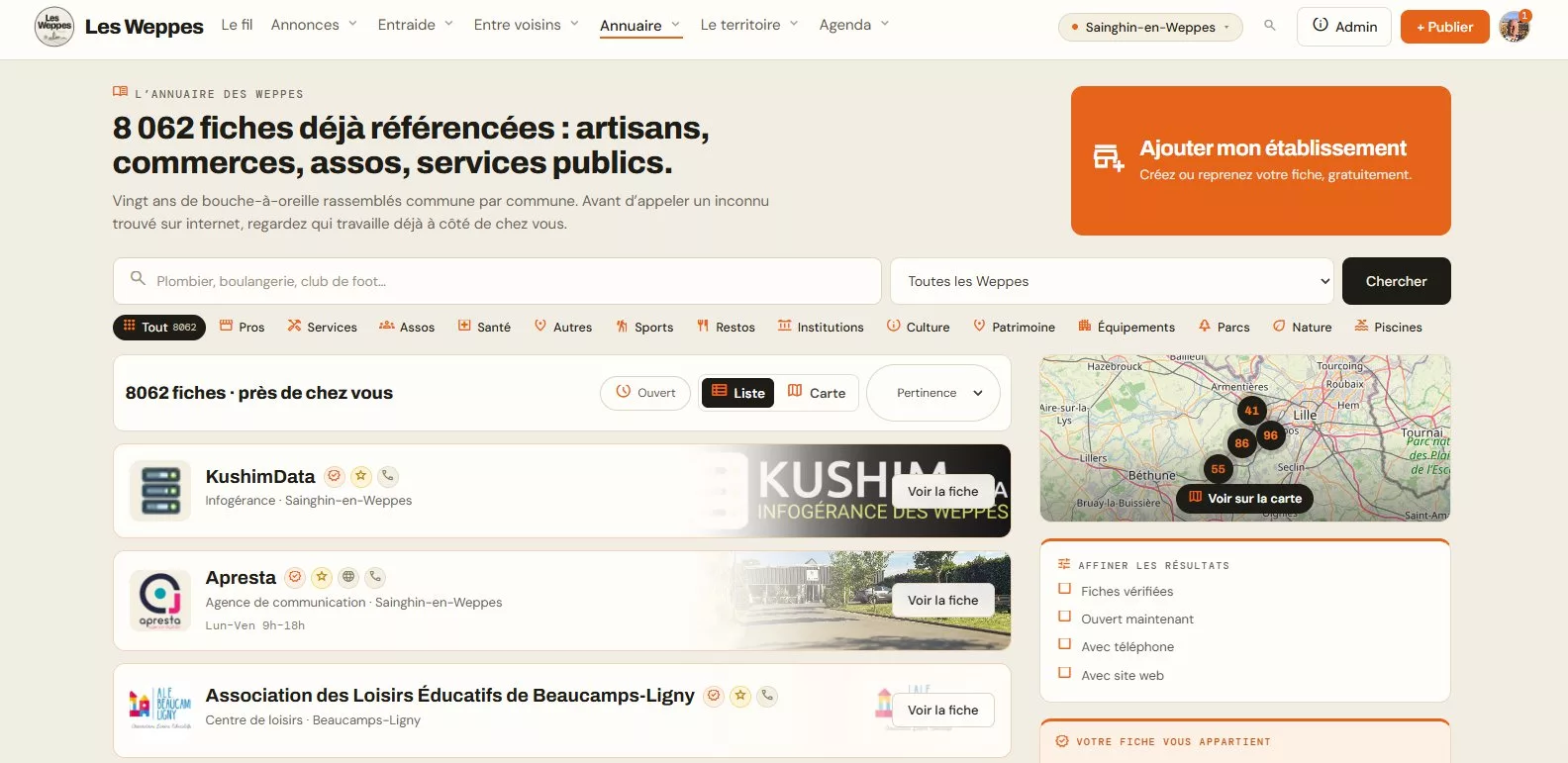Click the phone icon next to KushimData
Screen dimensions: 1568x763
pos(388,476)
